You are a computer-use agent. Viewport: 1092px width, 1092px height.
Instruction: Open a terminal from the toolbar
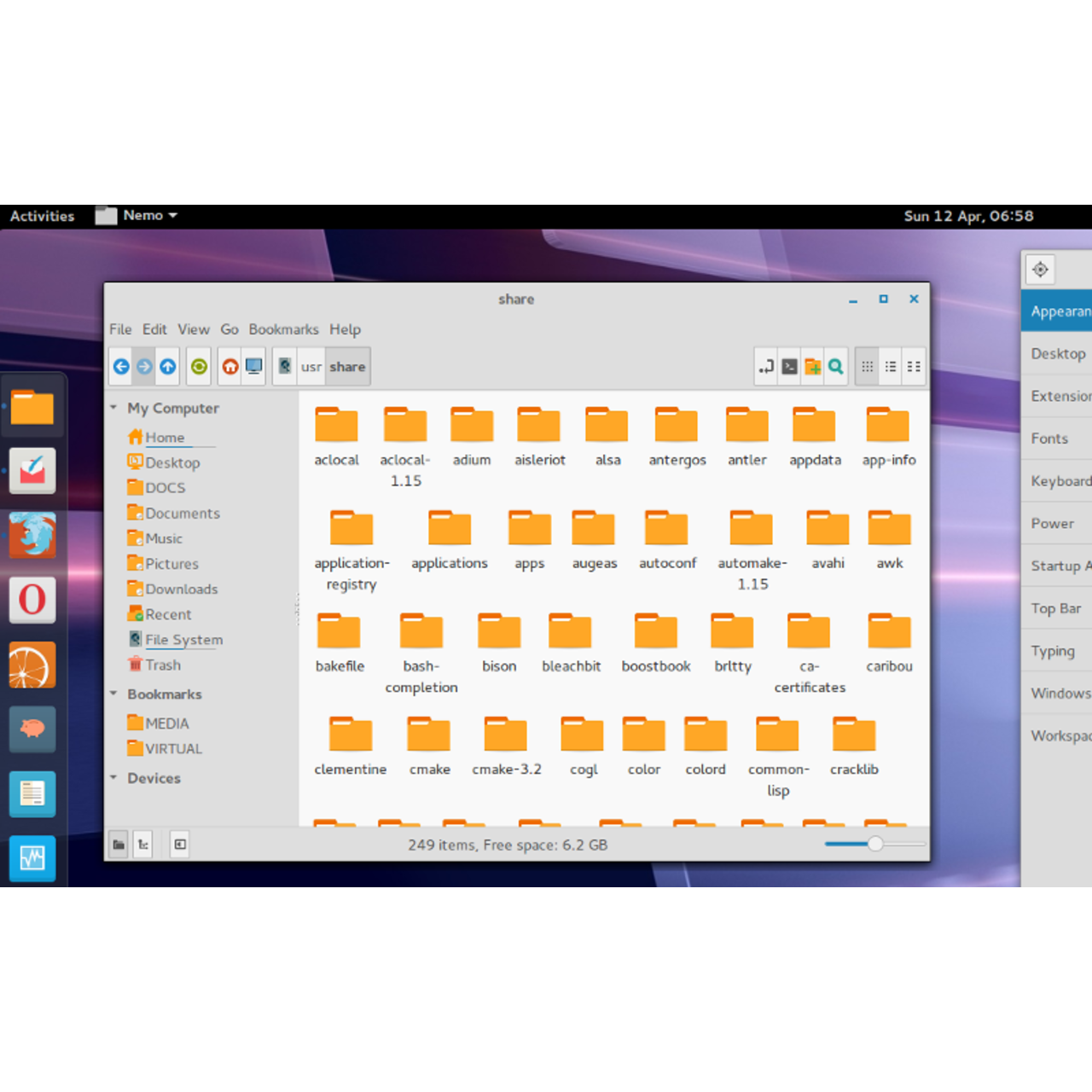pyautogui.click(x=789, y=366)
